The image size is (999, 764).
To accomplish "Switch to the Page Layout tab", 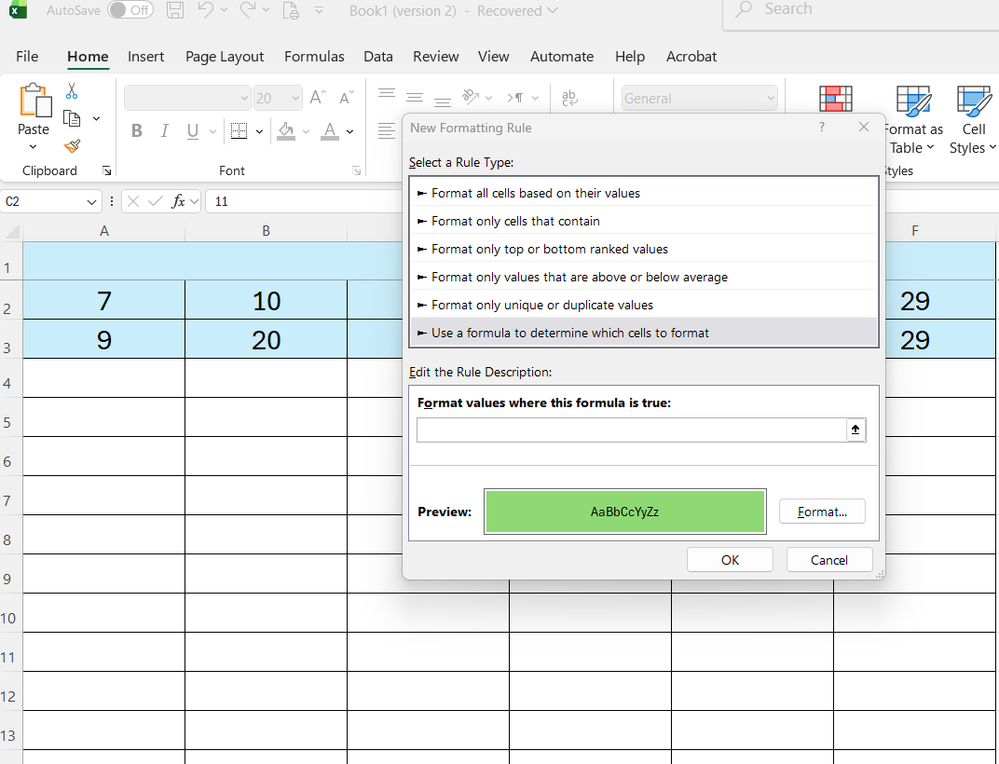I will [224, 57].
